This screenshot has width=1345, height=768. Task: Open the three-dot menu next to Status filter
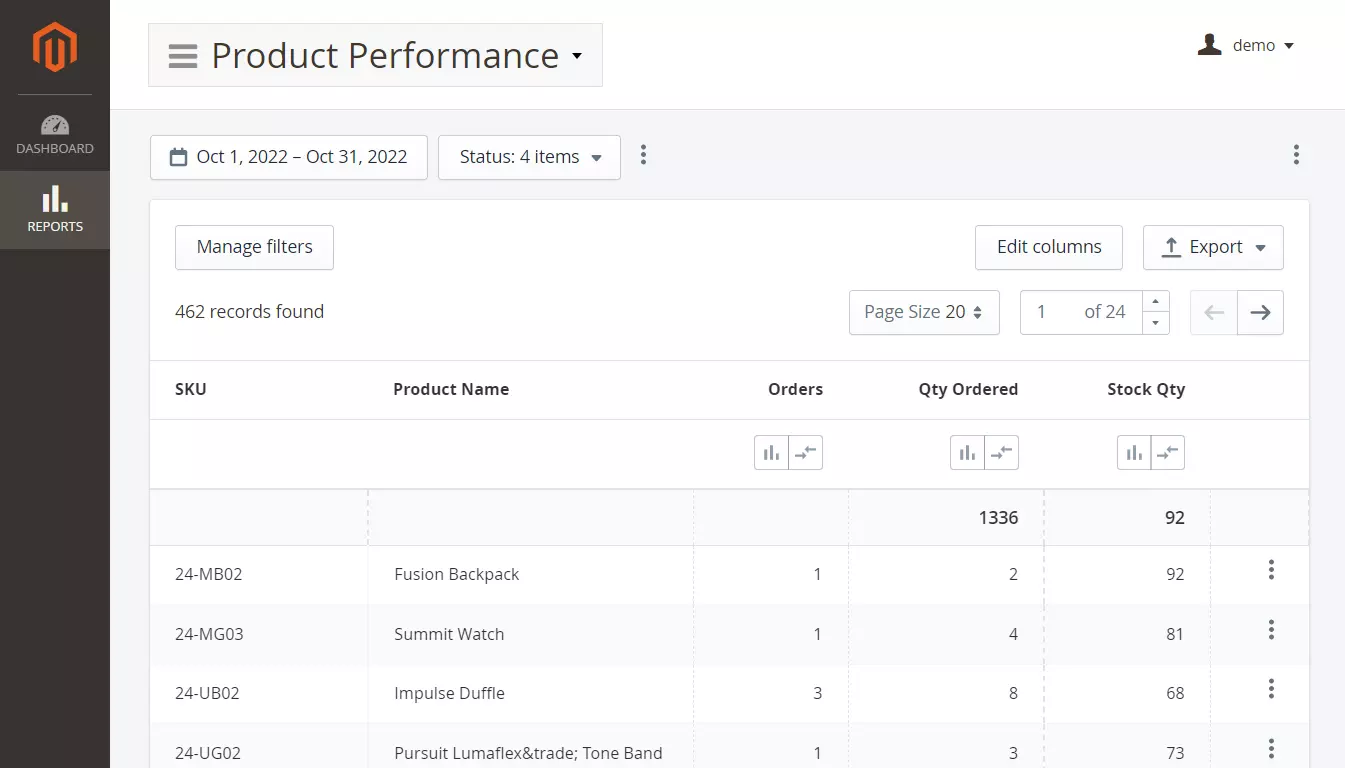[643, 155]
